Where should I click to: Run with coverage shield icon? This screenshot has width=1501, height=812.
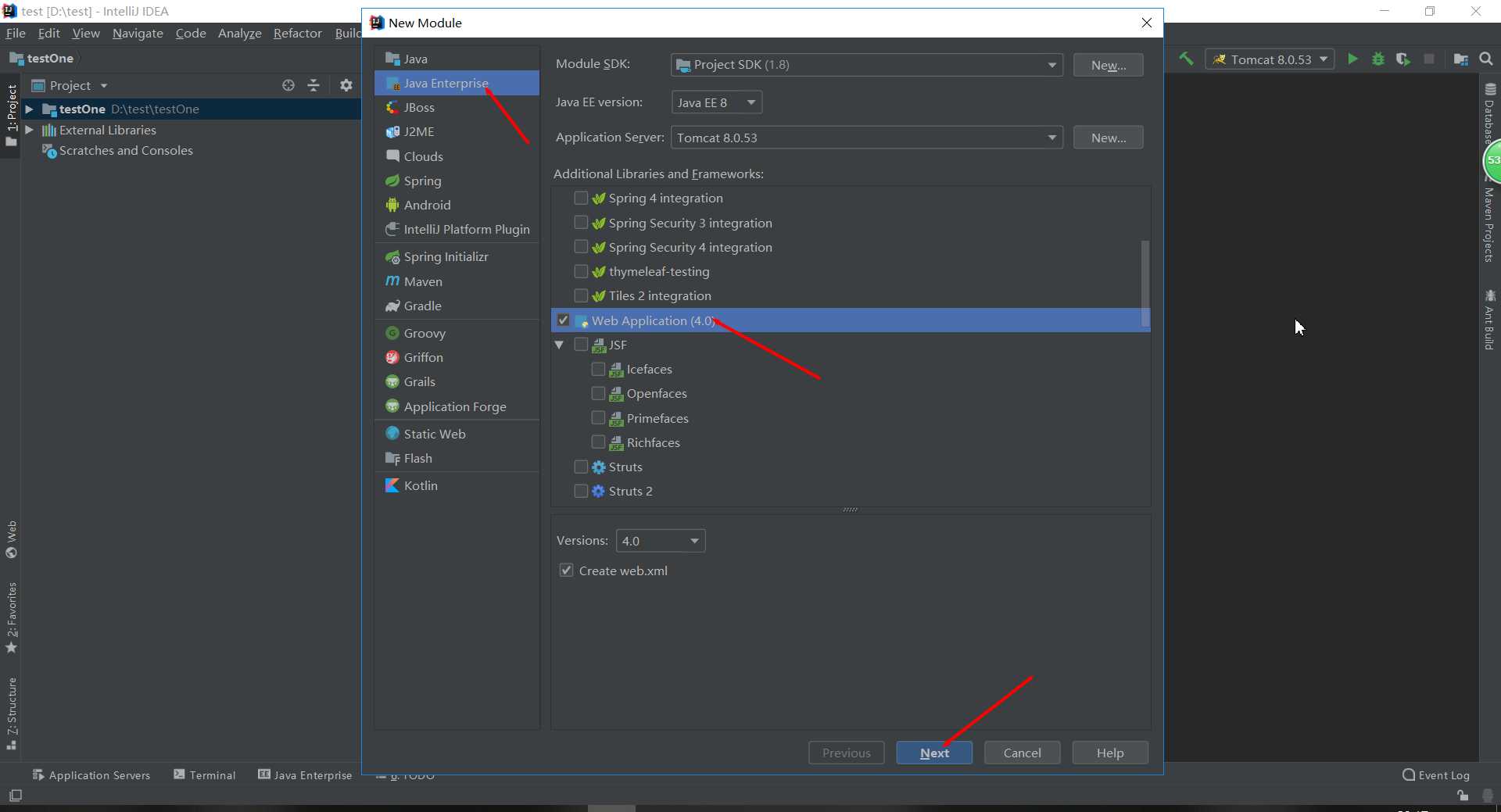point(1403,59)
